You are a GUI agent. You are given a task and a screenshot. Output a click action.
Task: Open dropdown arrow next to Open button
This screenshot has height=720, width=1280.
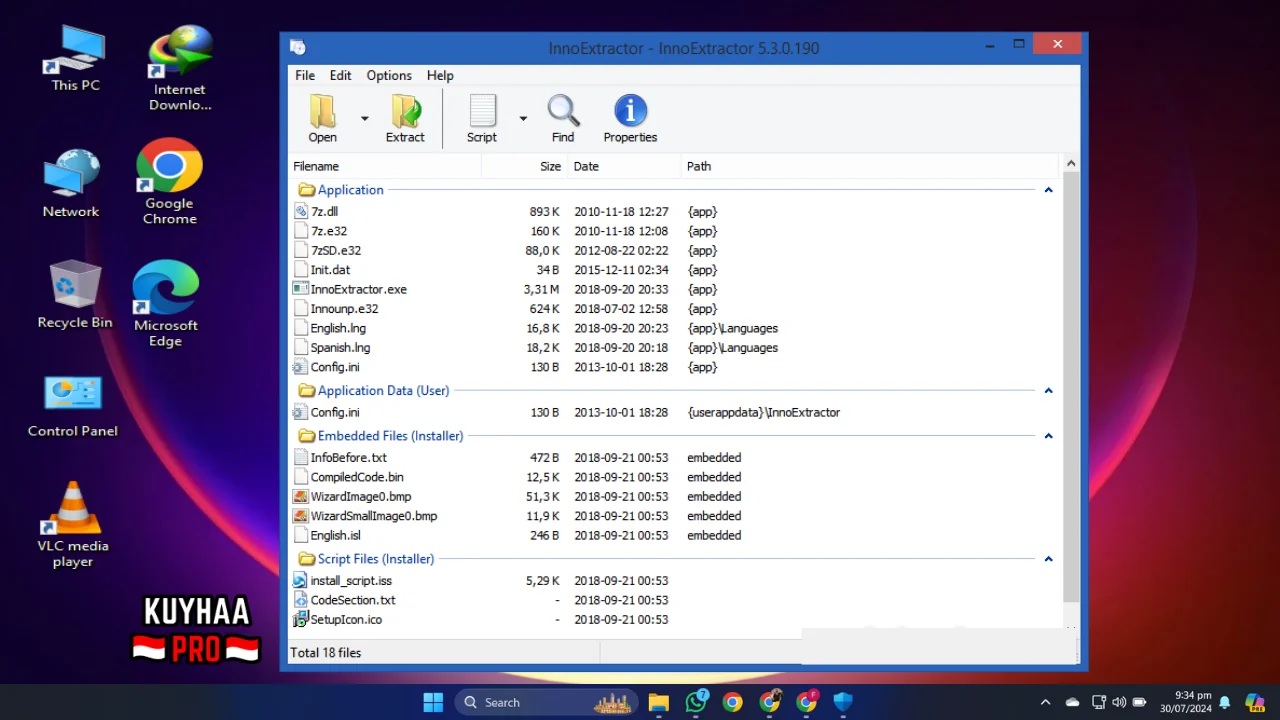[364, 118]
